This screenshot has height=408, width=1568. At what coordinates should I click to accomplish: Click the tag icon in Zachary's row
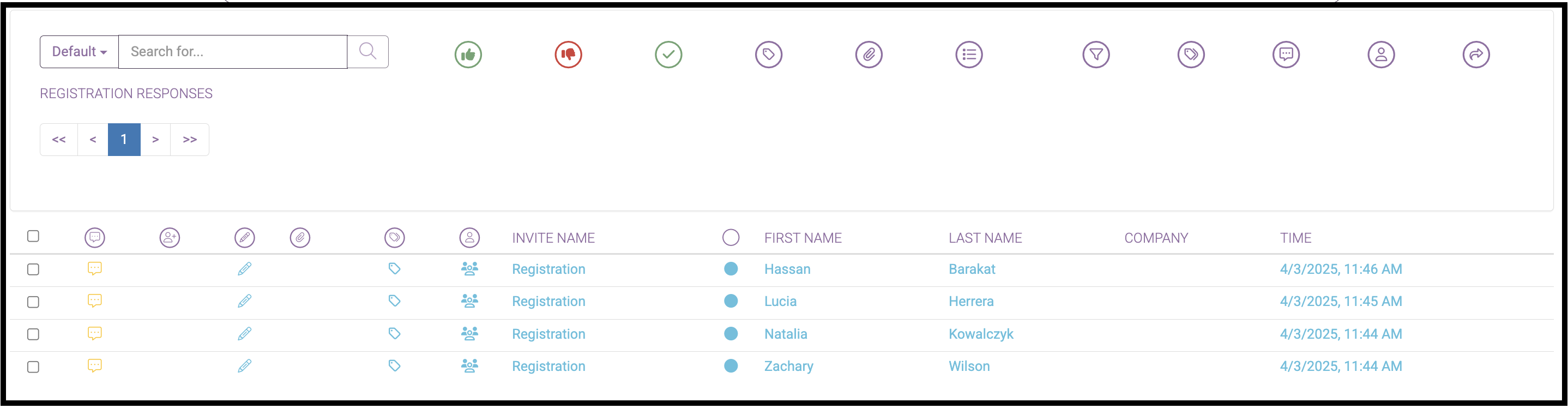(394, 366)
